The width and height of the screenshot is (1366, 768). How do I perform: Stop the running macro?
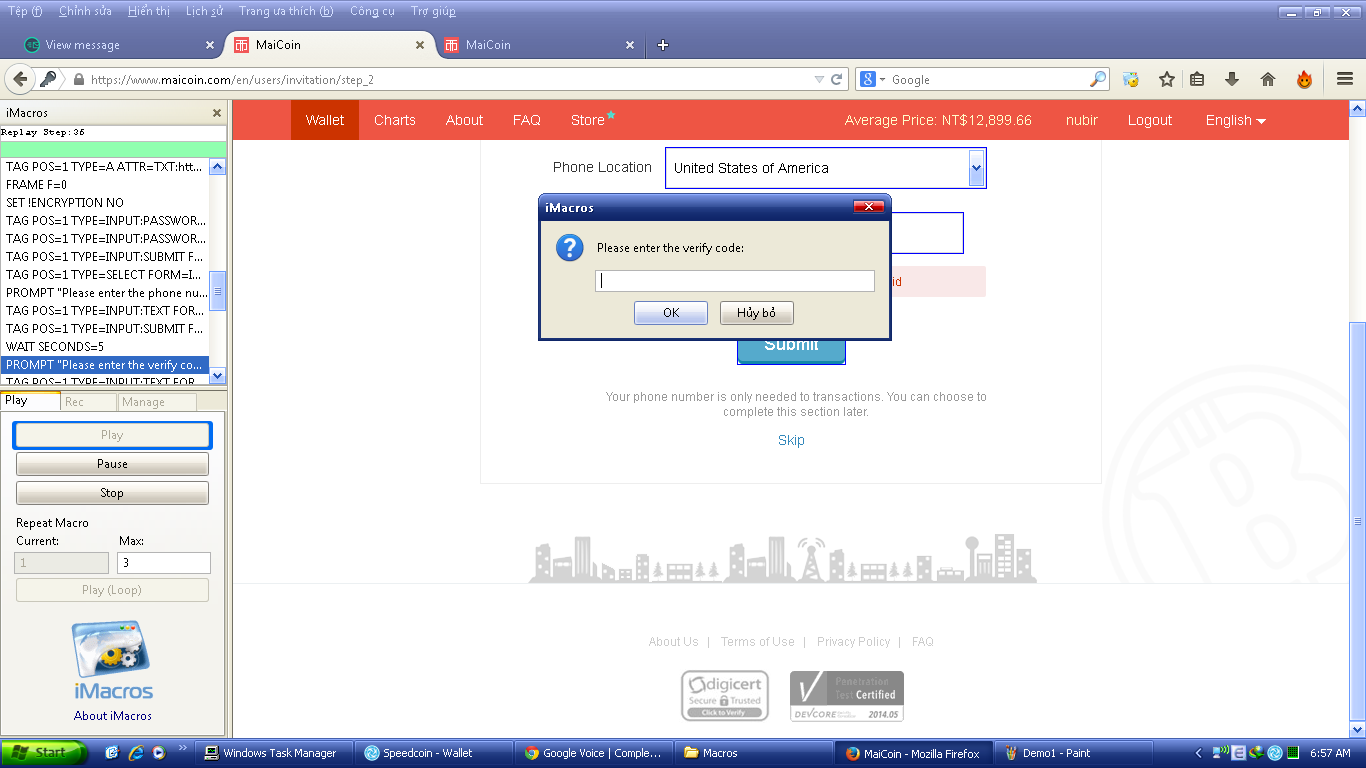(x=112, y=493)
